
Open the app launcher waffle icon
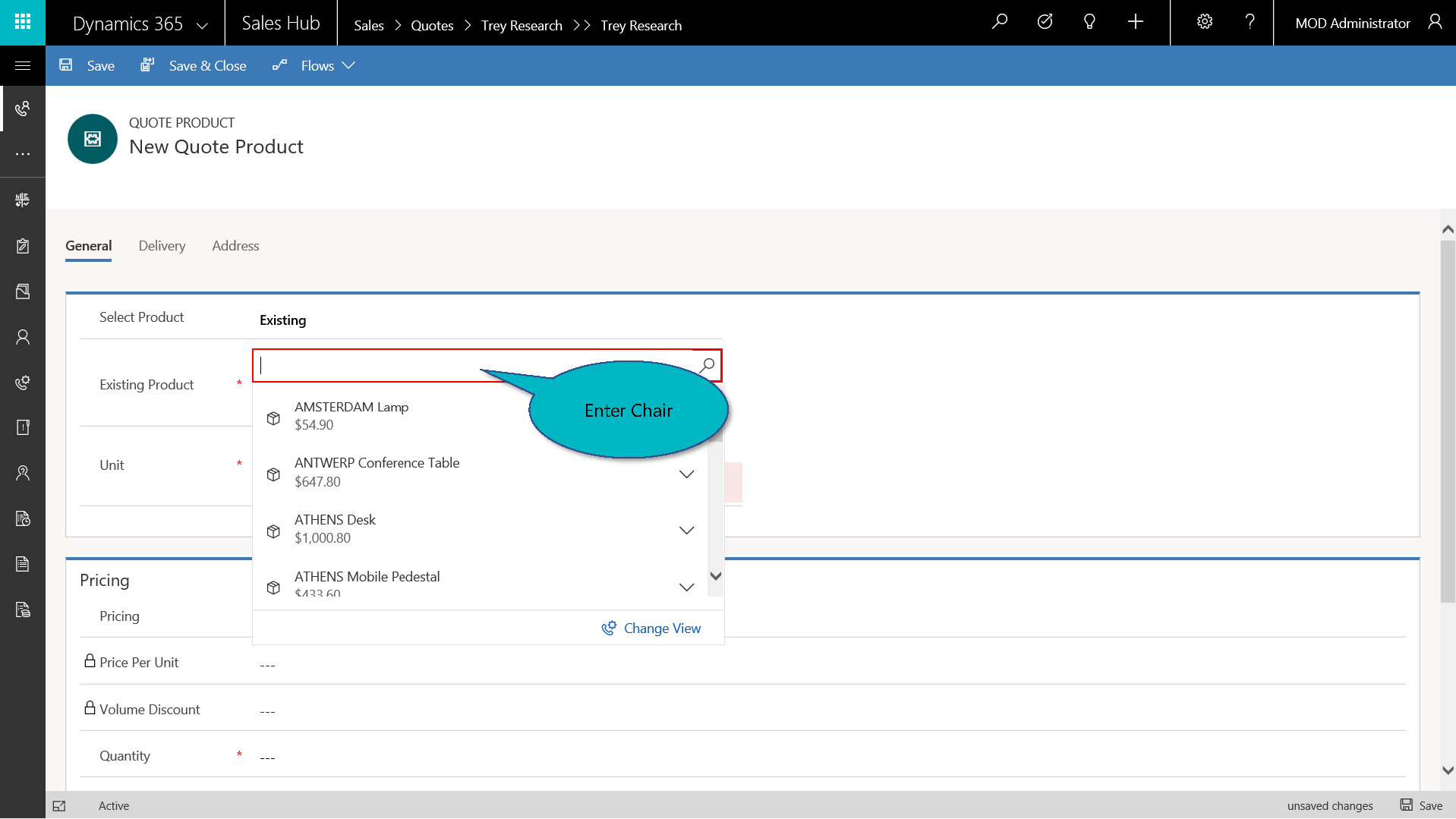click(x=23, y=22)
